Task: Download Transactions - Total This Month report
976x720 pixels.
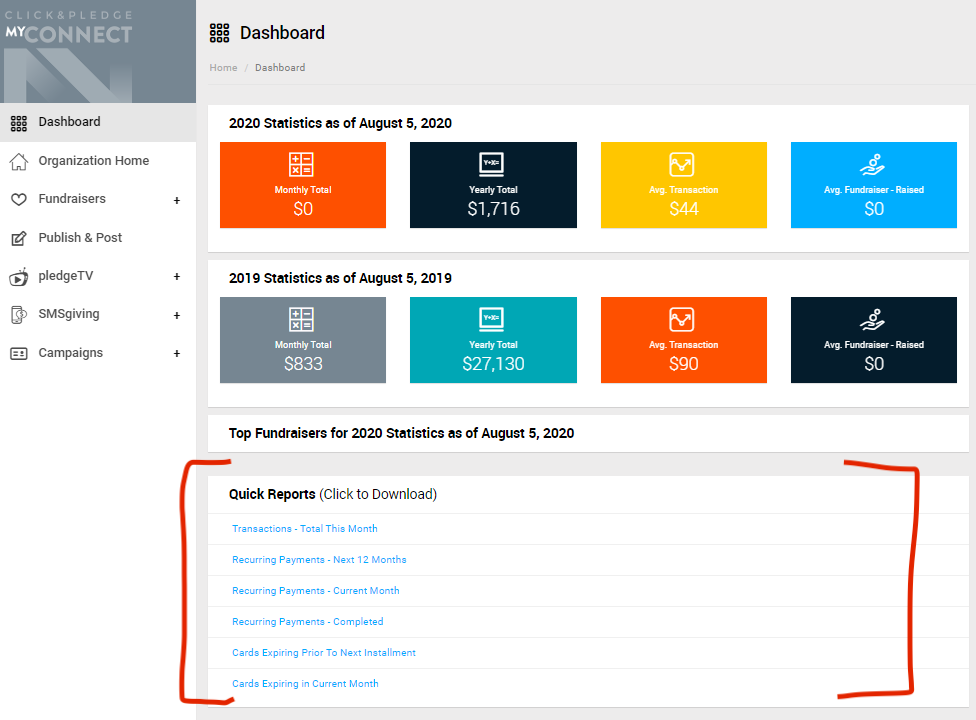Action: [304, 529]
